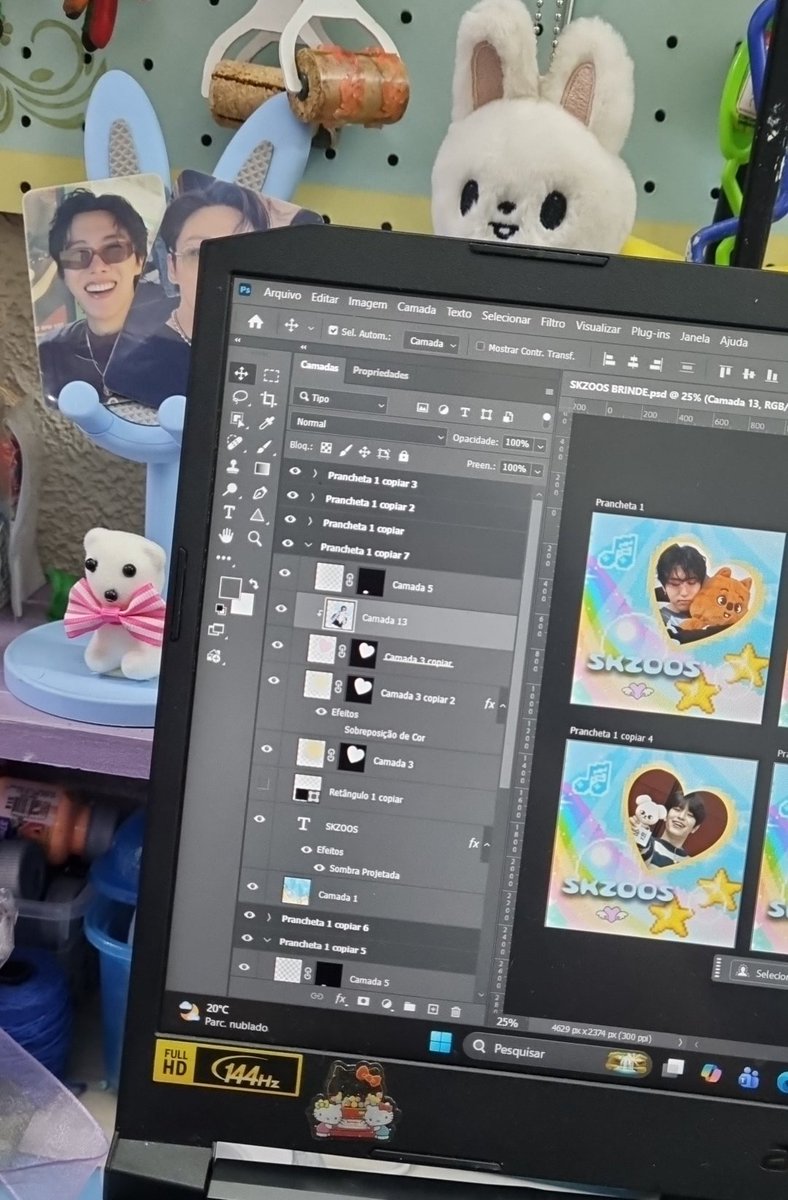The height and width of the screenshot is (1200, 788).
Task: Select the Lasso tool
Action: click(x=240, y=397)
